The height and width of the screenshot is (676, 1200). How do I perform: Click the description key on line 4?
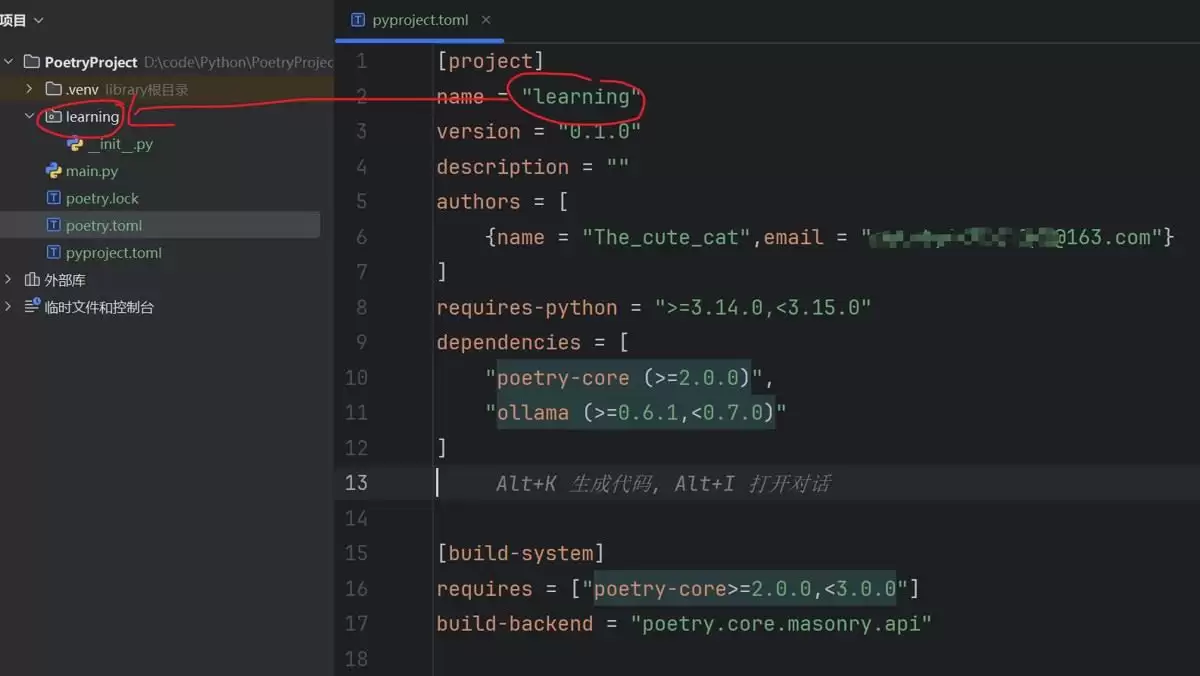(x=502, y=166)
